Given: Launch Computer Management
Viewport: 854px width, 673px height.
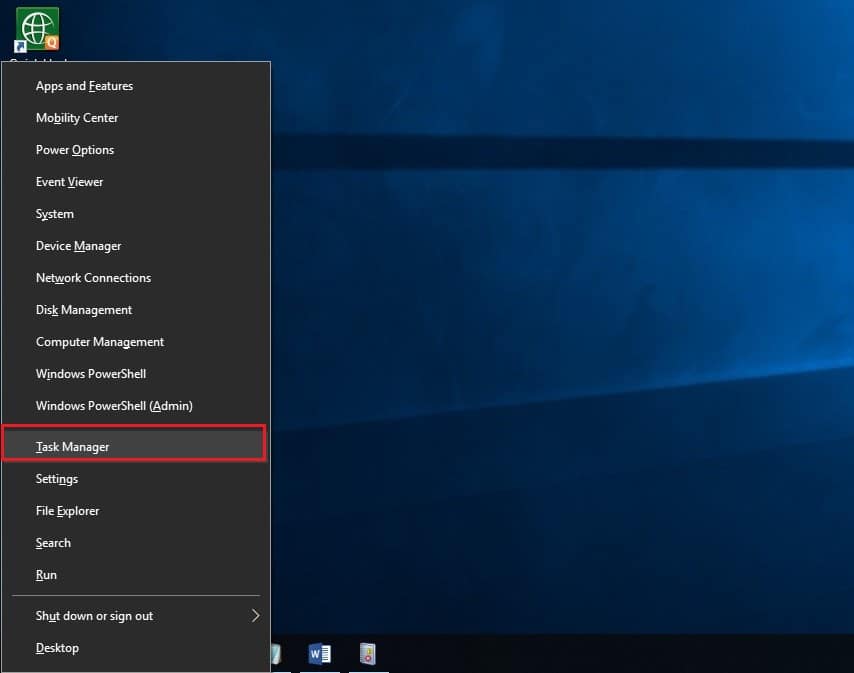Looking at the screenshot, I should coord(136,342).
